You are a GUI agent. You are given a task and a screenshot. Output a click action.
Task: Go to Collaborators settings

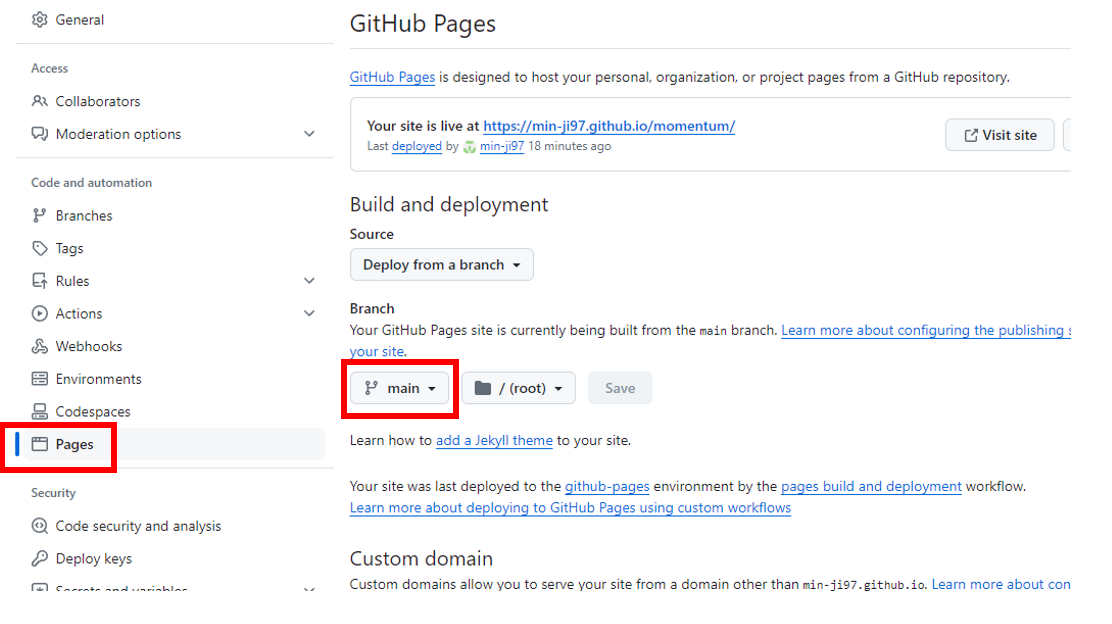pyautogui.click(x=98, y=101)
